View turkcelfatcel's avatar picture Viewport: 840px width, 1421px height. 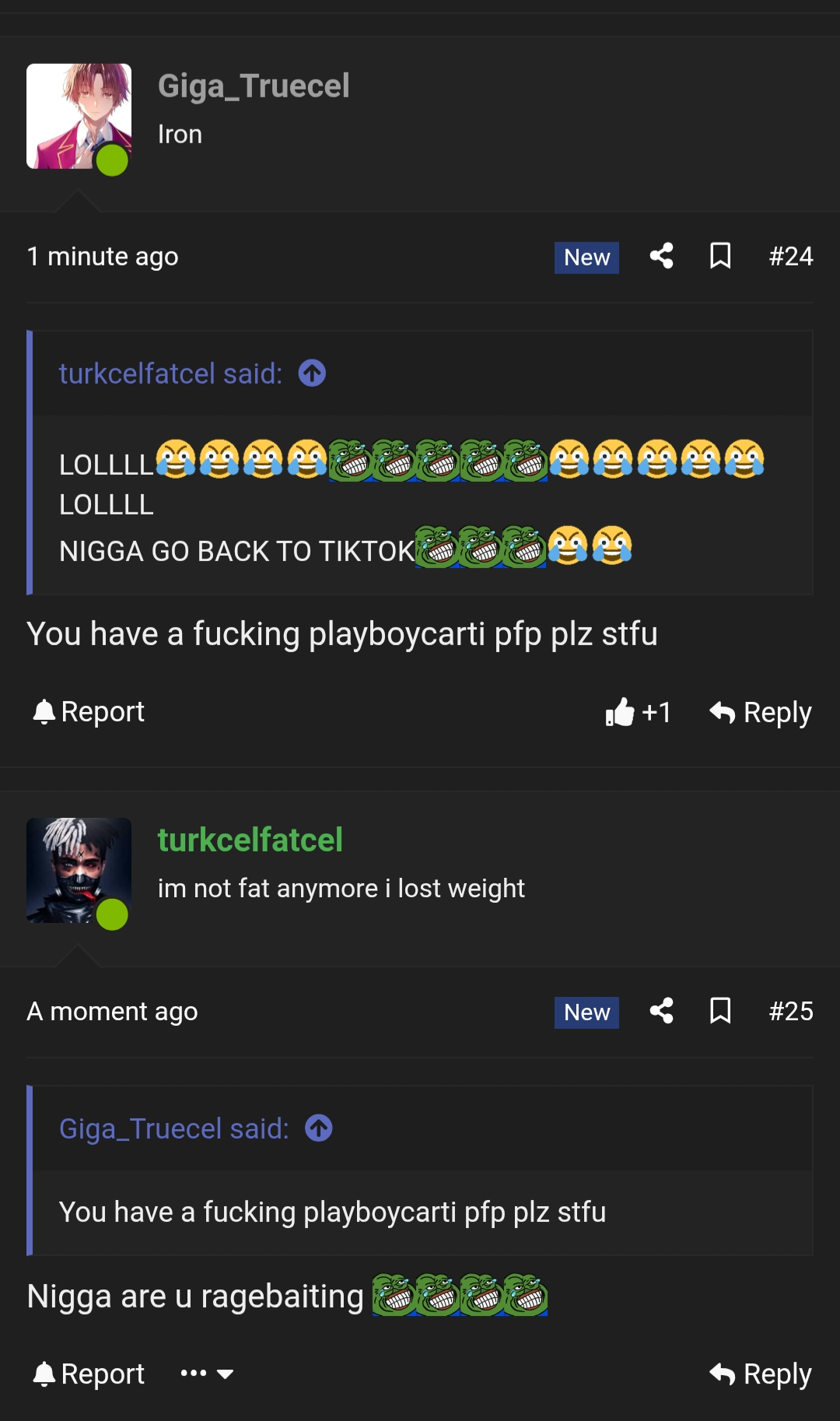[79, 870]
